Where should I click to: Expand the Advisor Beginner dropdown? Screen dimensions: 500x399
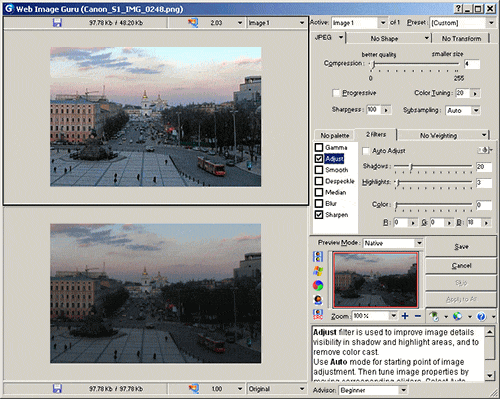[x=403, y=390]
